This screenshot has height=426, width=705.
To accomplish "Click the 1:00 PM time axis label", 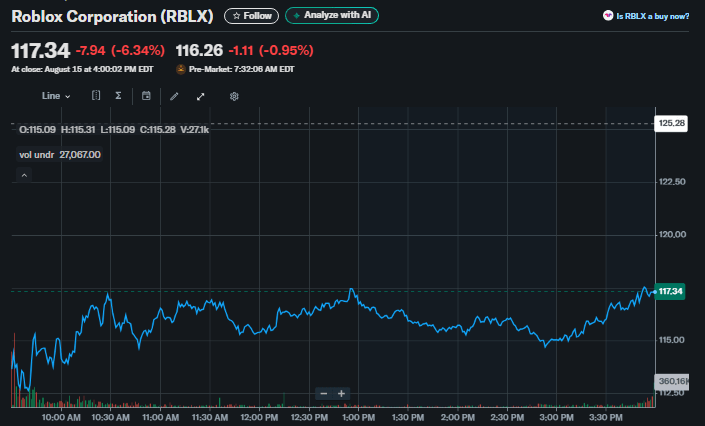I will pyautogui.click(x=359, y=417).
